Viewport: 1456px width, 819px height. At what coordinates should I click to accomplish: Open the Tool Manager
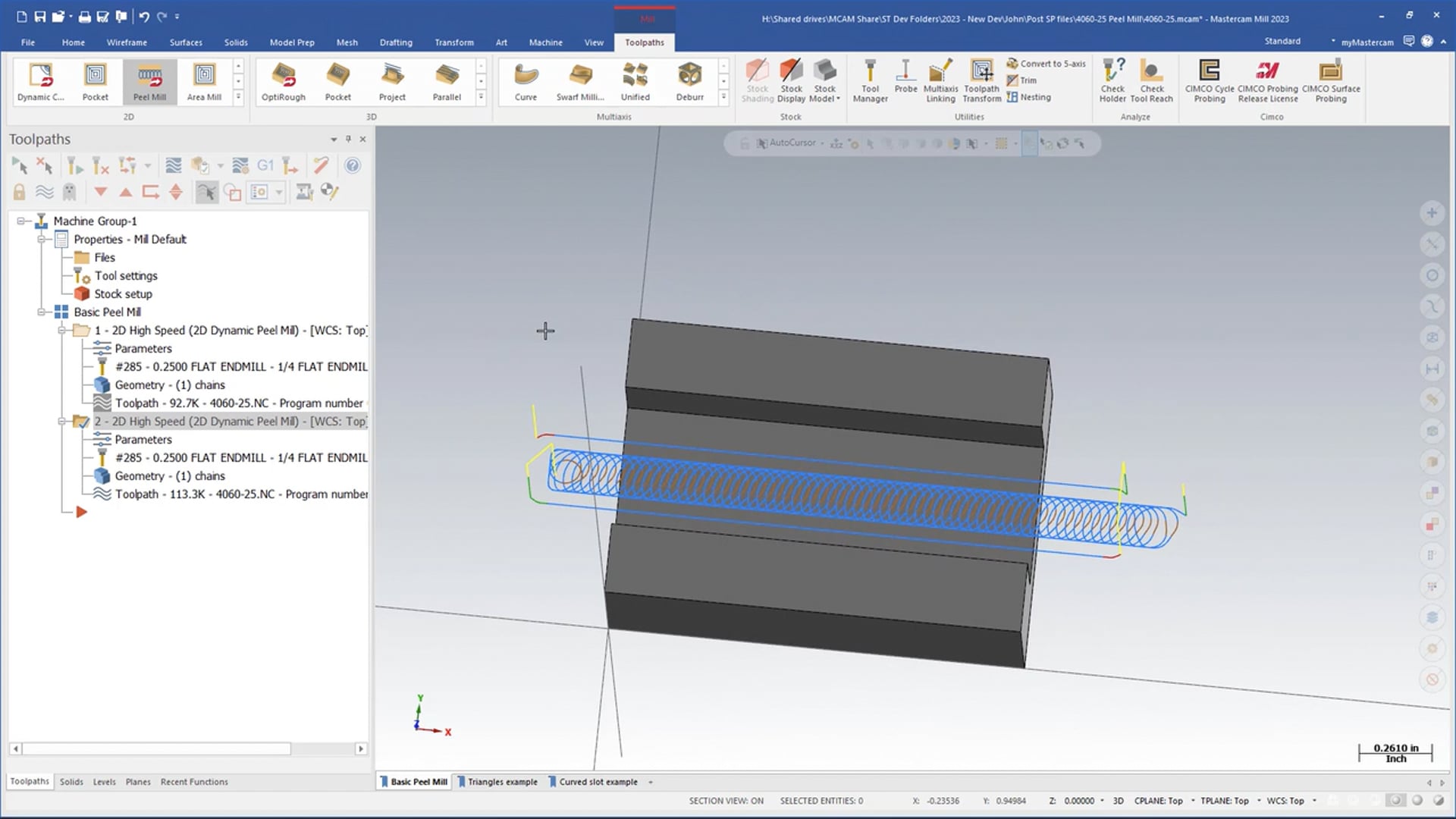870,81
